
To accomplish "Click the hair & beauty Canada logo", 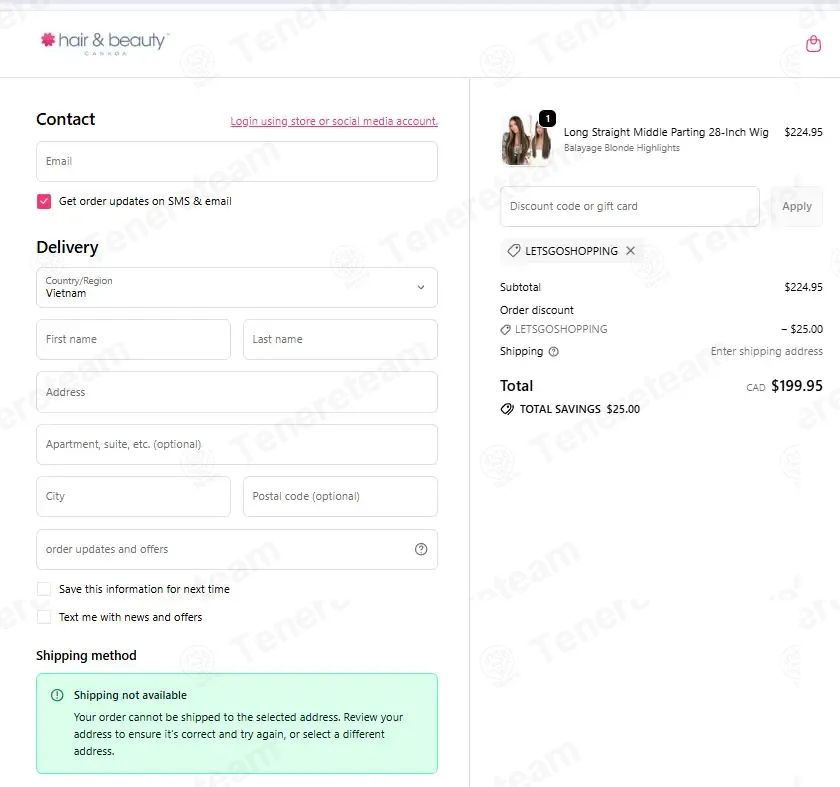I will [105, 43].
